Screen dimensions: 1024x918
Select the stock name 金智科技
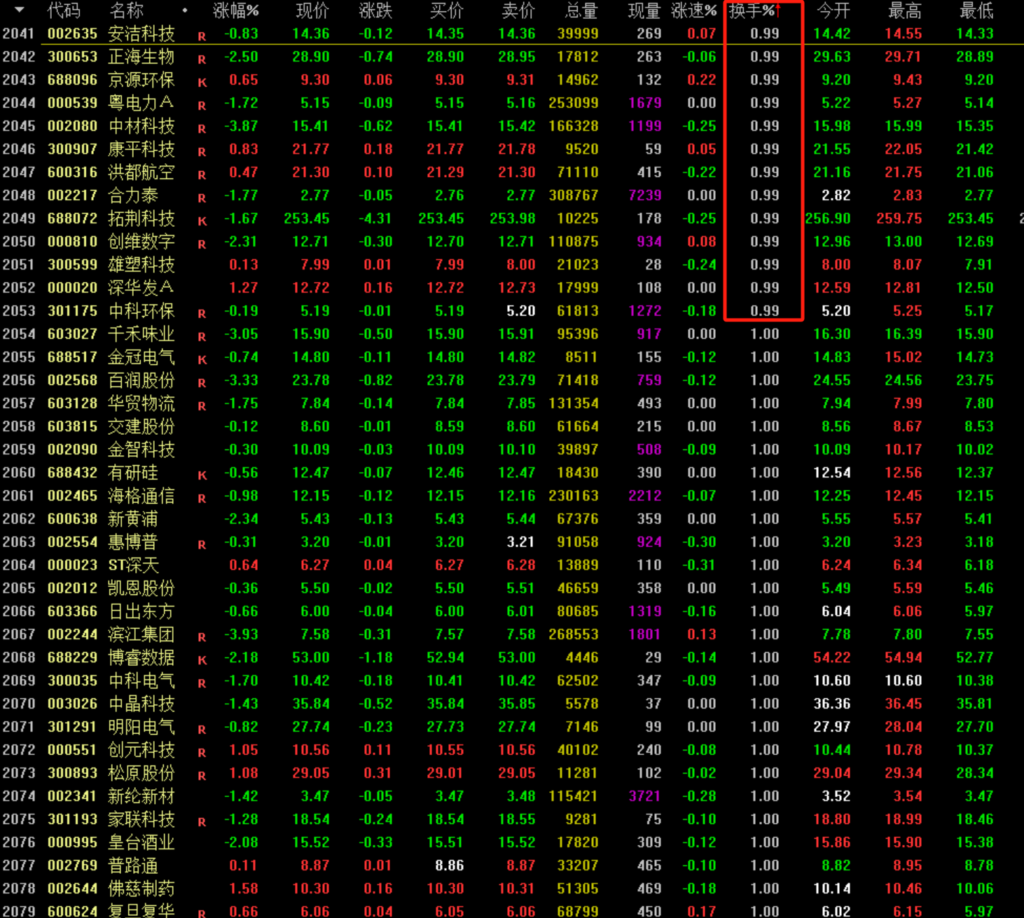point(141,449)
